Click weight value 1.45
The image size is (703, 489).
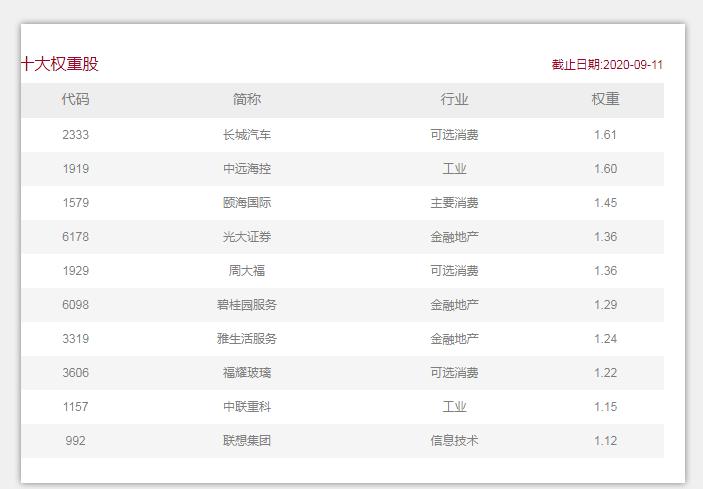605,203
